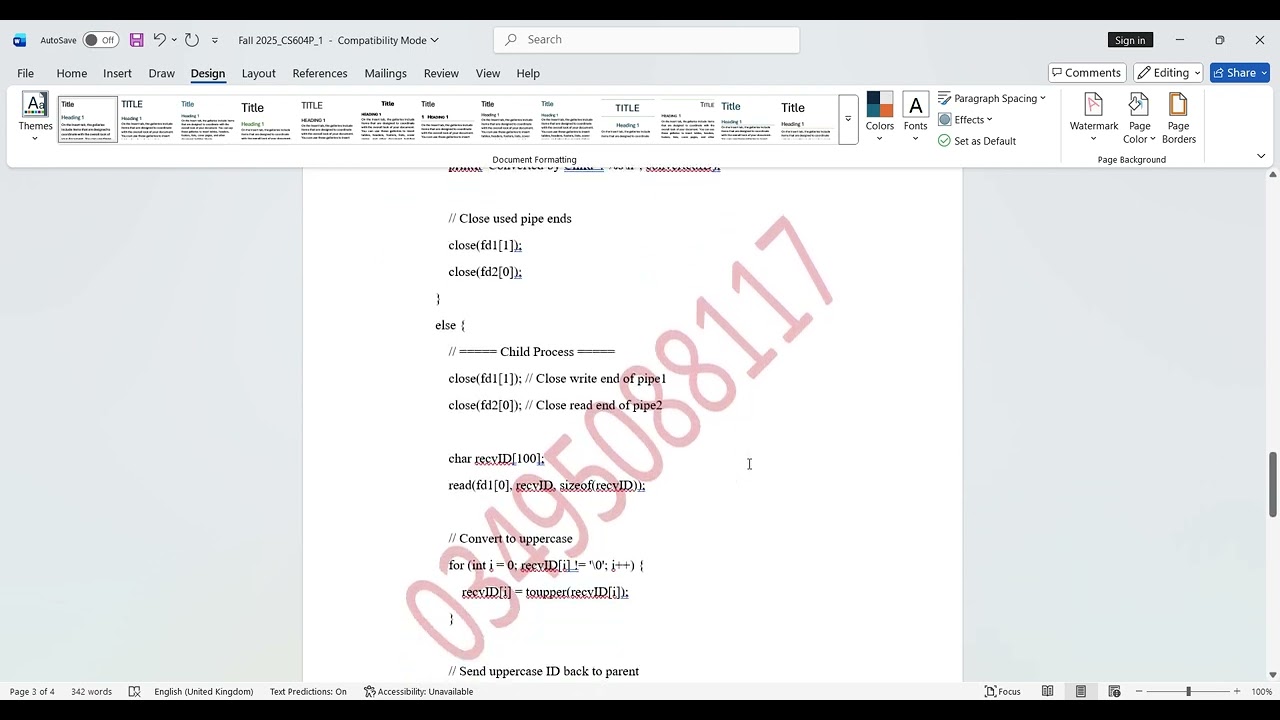Click the zoom in plus button

coord(1237,691)
